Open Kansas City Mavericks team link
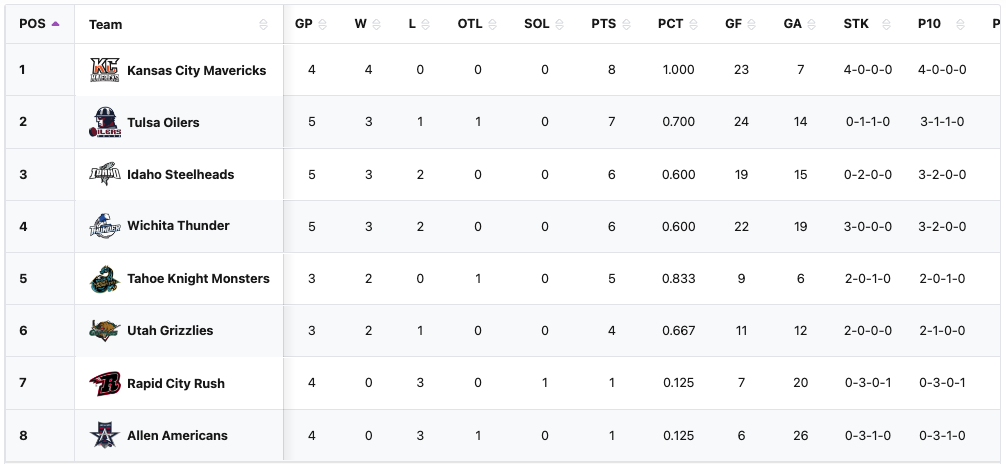The width and height of the screenshot is (1006, 464). [197, 71]
